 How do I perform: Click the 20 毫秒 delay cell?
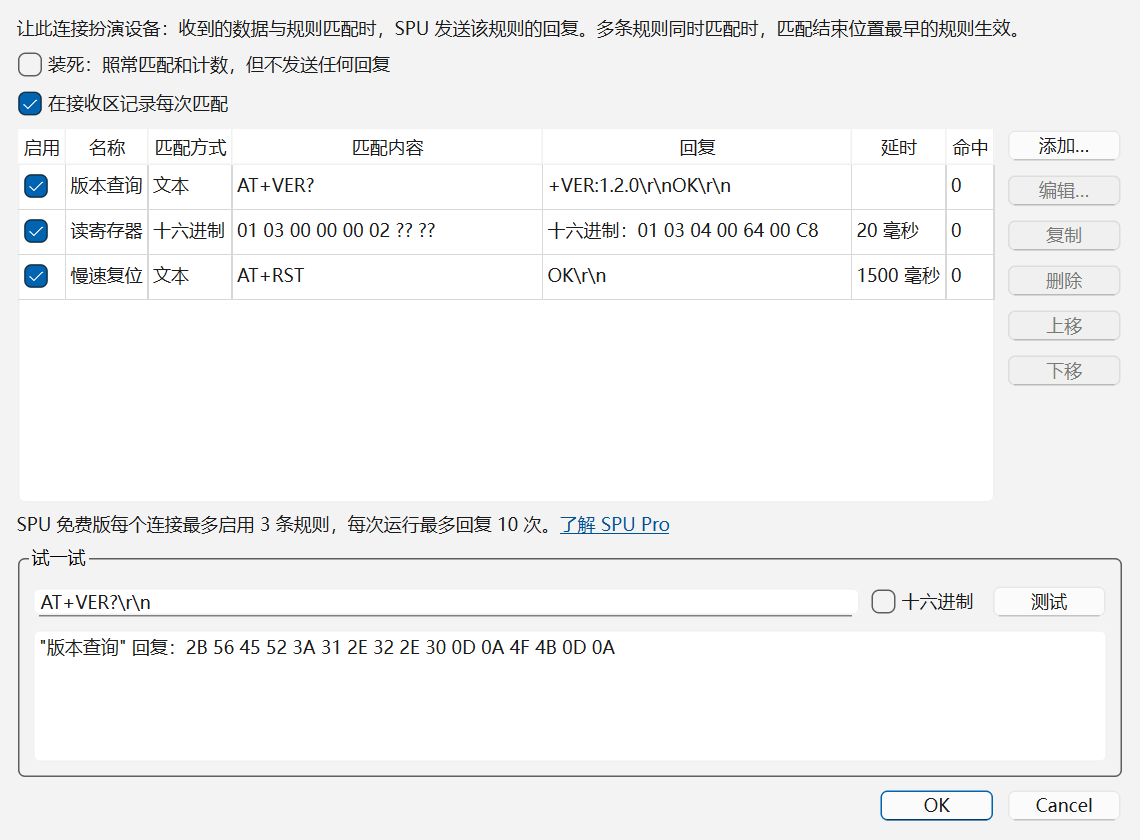(899, 231)
